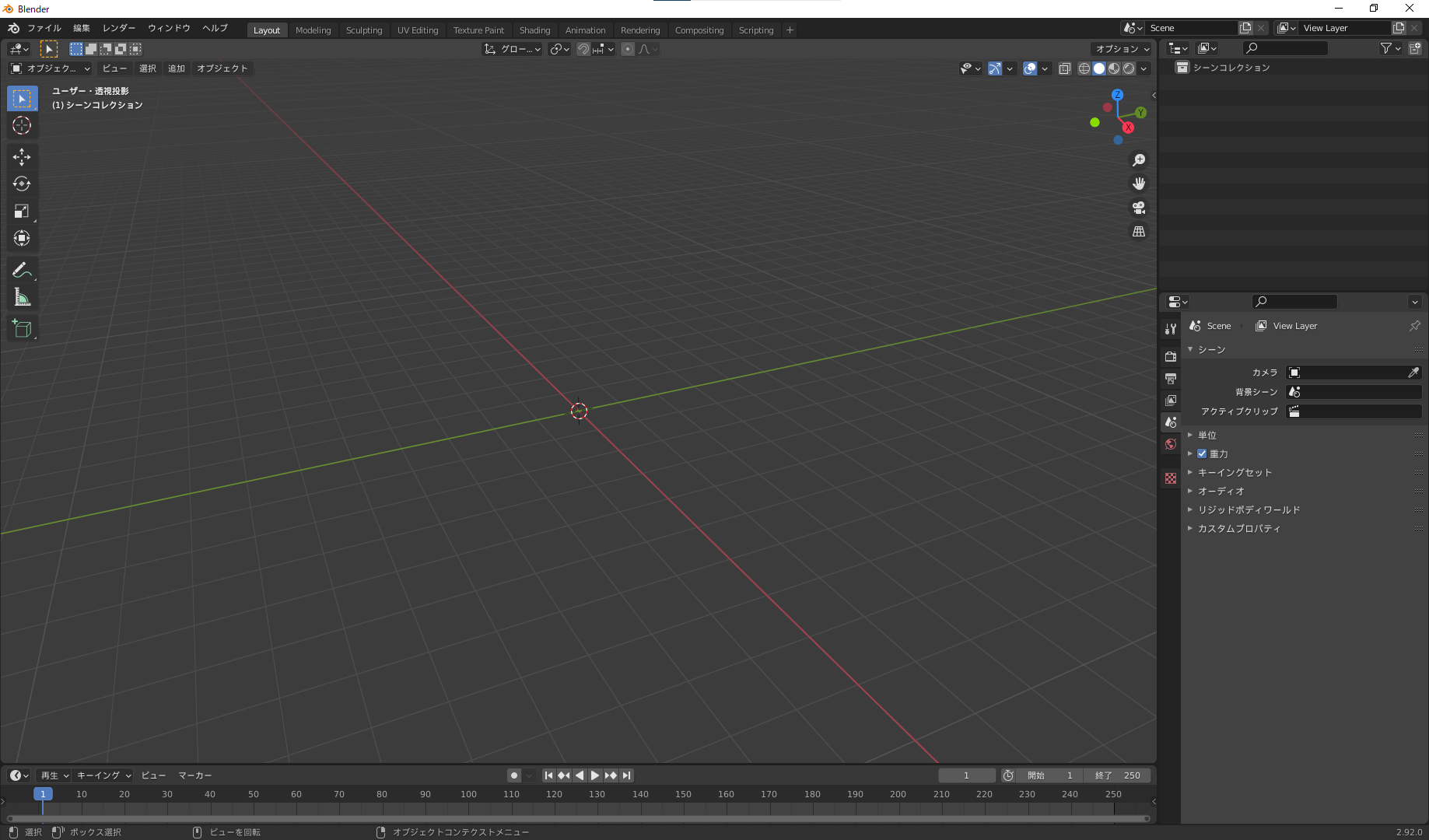The image size is (1429, 840).
Task: Select the Box Select tool in toolbar
Action: 22,99
